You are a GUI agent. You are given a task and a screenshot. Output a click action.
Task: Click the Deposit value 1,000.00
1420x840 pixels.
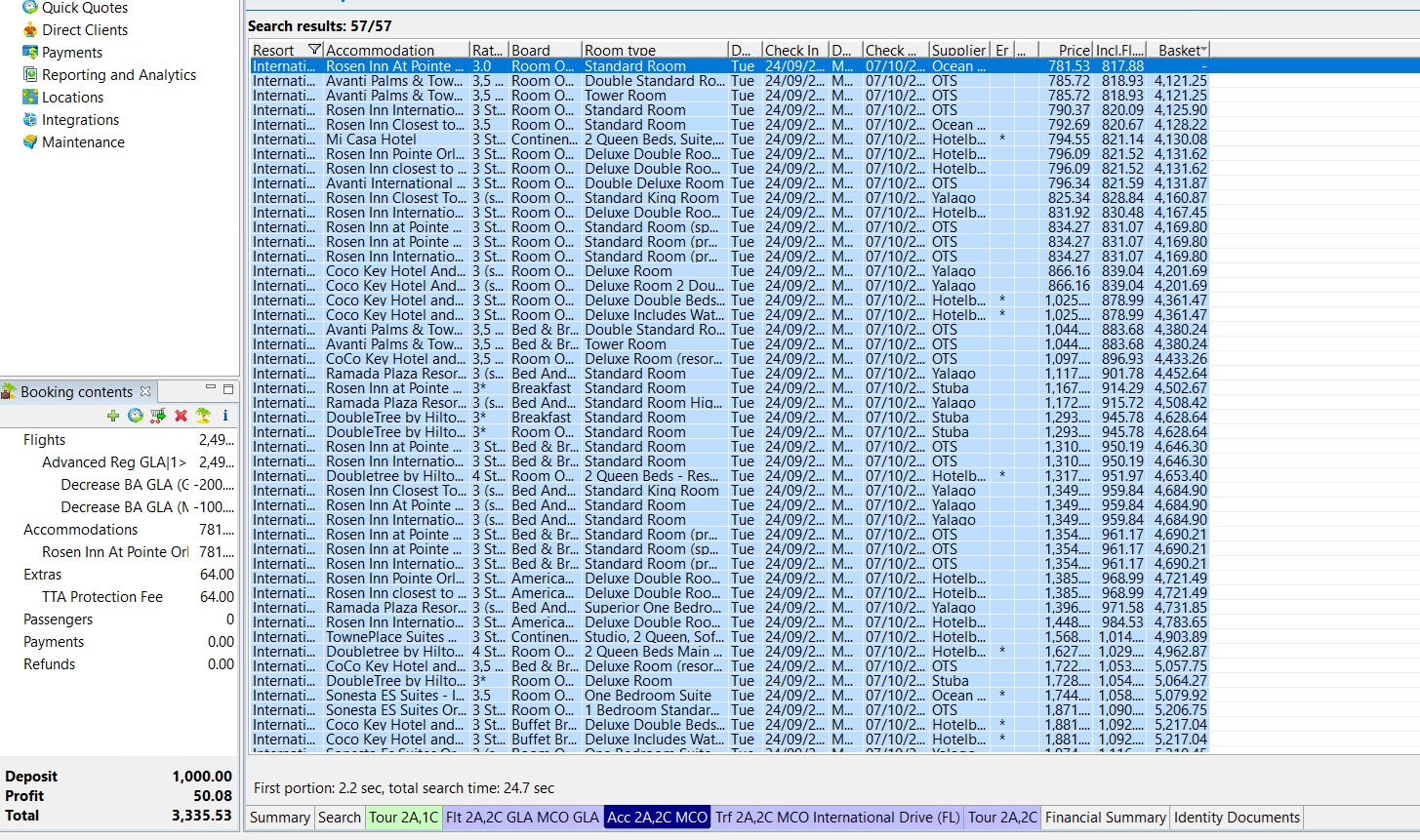click(x=202, y=777)
